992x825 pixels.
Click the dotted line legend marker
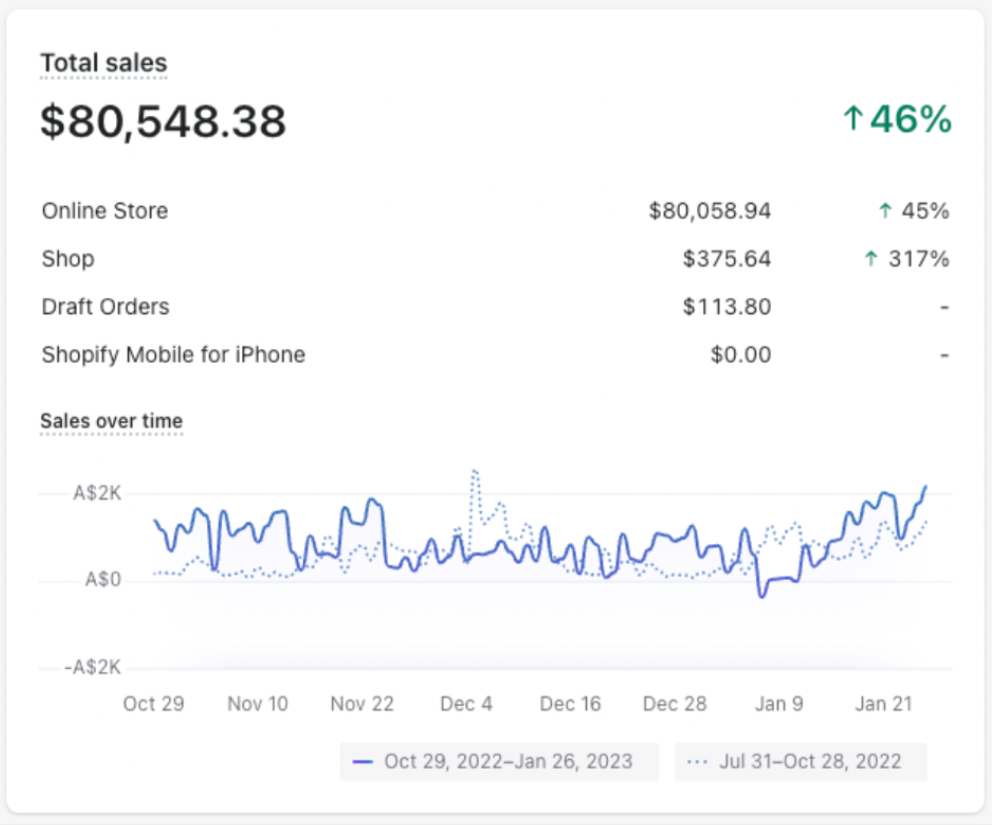click(698, 762)
